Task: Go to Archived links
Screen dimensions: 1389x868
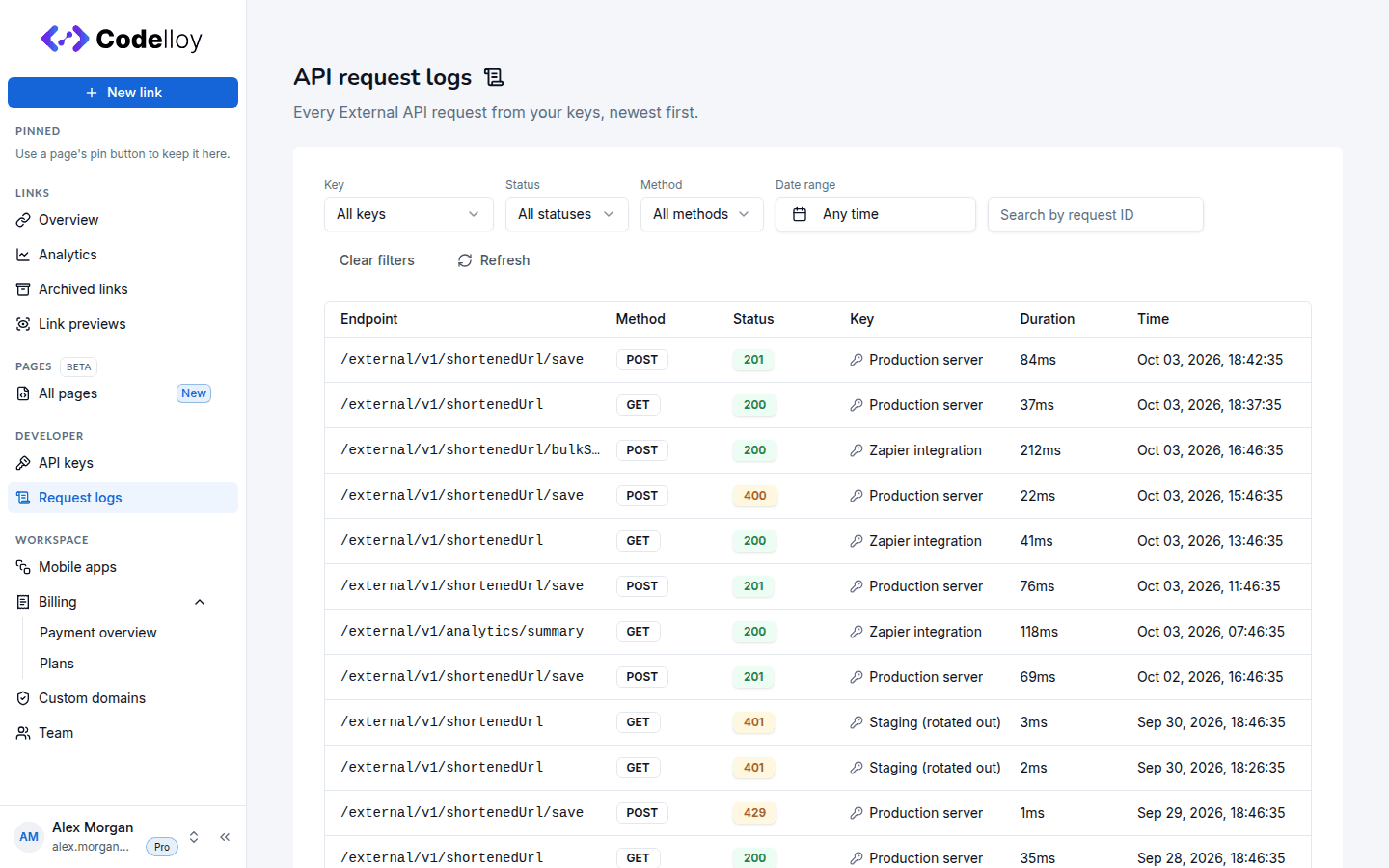Action: coord(123,289)
